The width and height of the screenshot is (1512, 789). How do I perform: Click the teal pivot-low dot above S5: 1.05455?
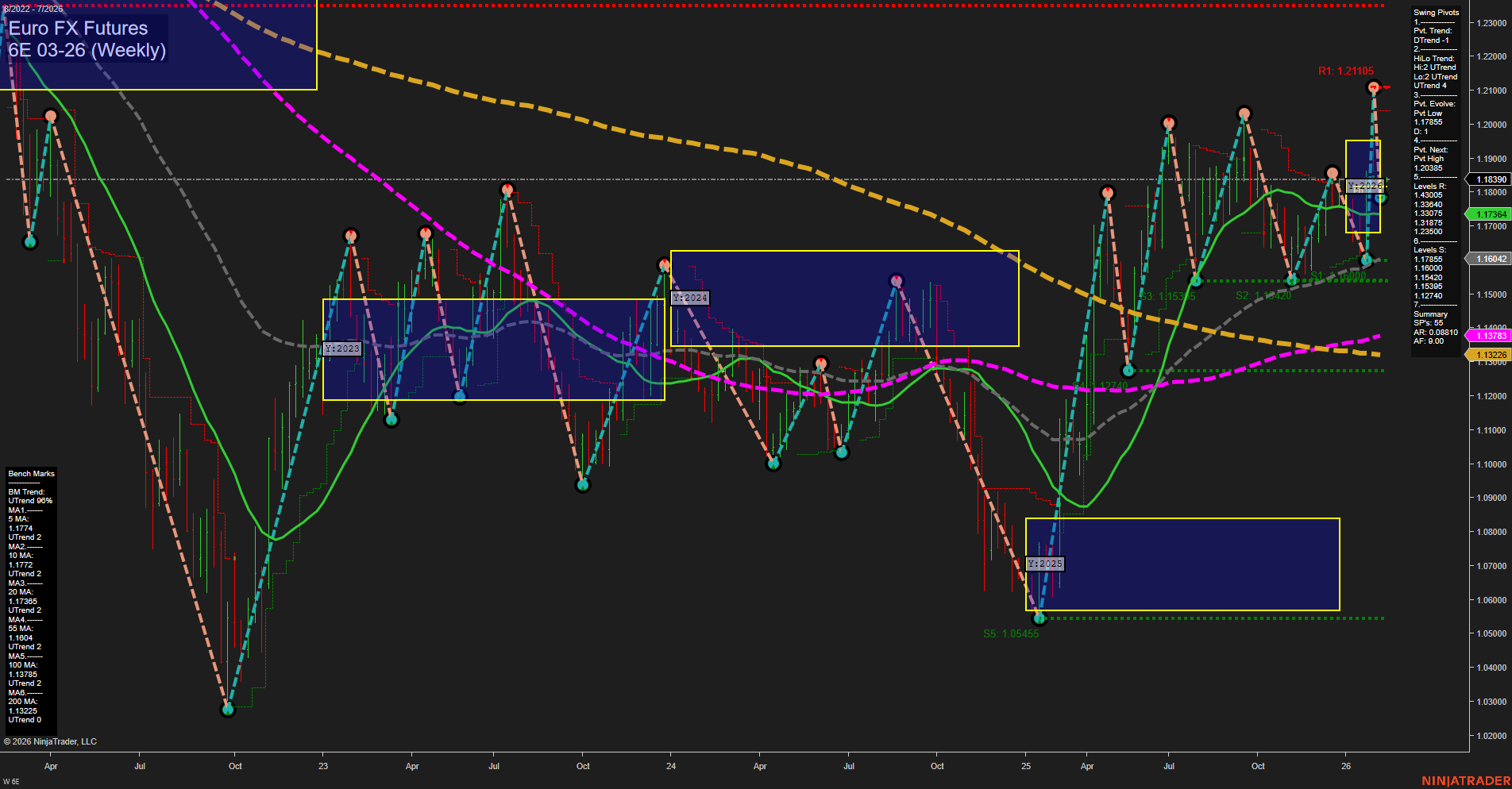(1040, 617)
